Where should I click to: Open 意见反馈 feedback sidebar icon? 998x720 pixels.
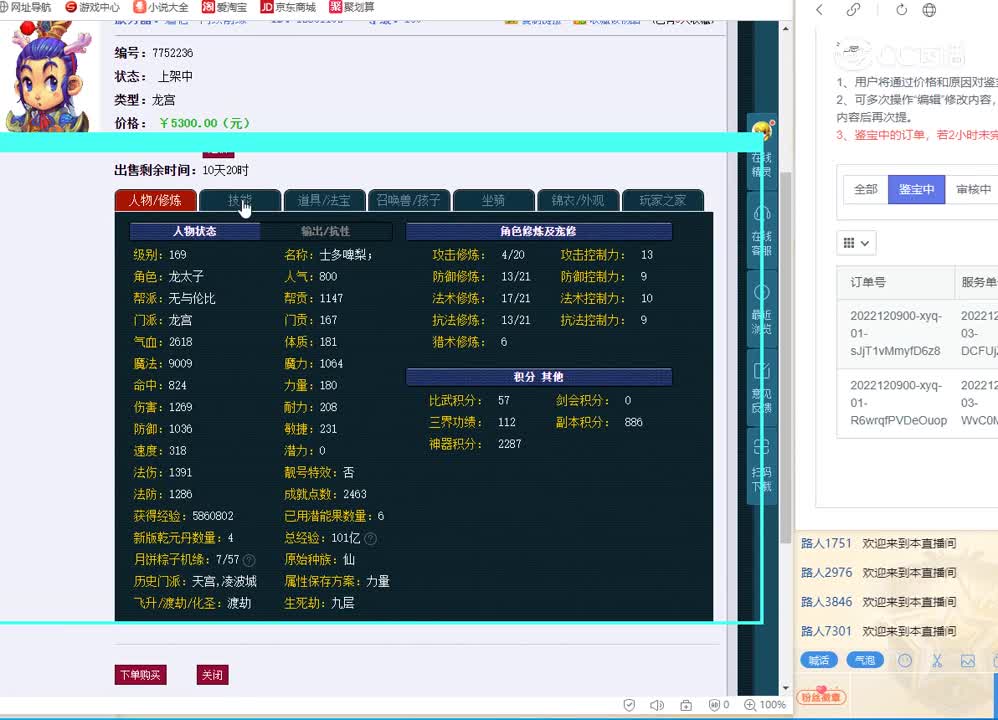[762, 388]
